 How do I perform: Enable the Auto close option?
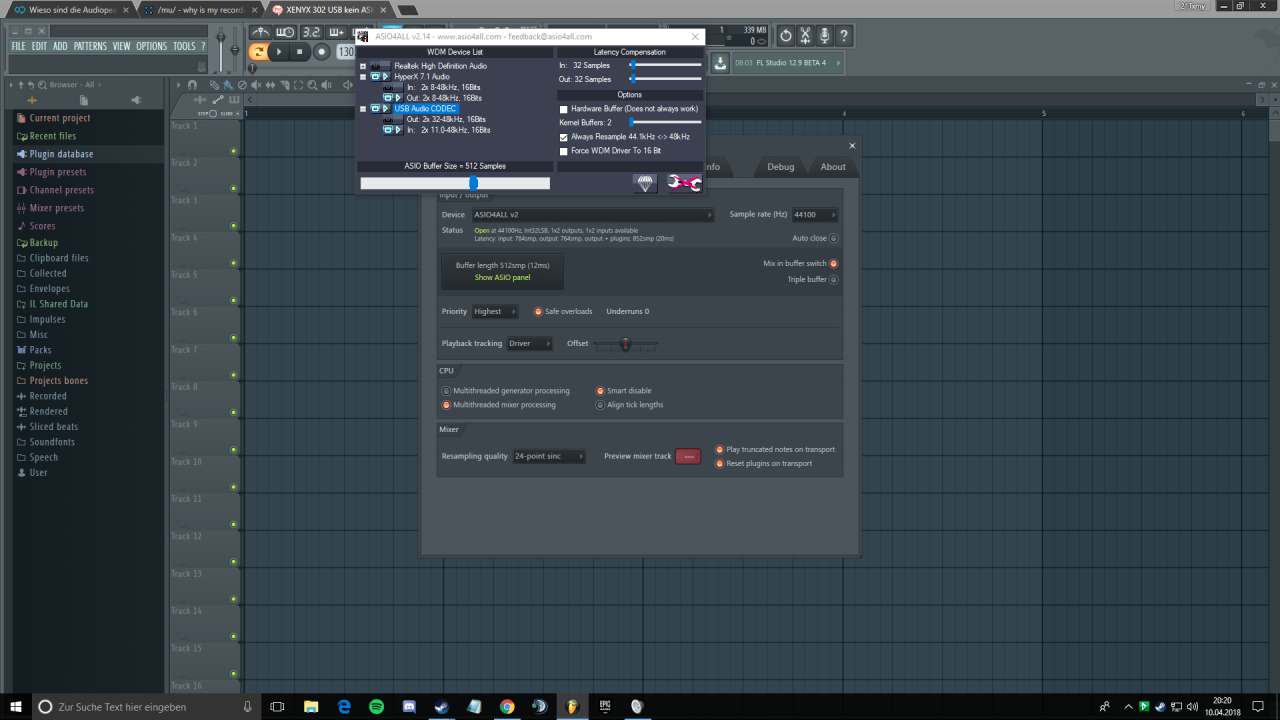click(833, 238)
